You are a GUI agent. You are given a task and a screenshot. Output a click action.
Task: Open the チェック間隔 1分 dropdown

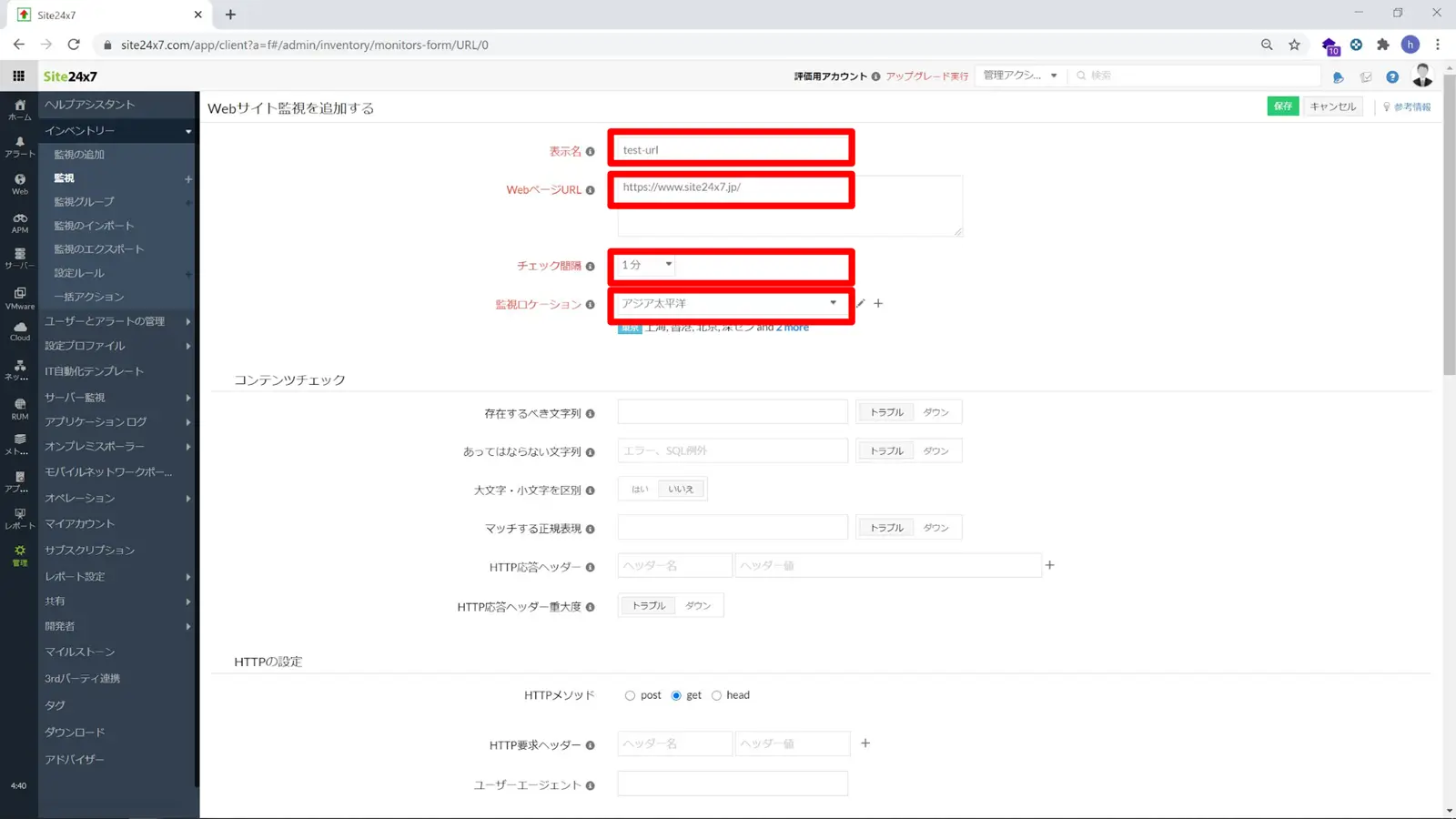[647, 265]
